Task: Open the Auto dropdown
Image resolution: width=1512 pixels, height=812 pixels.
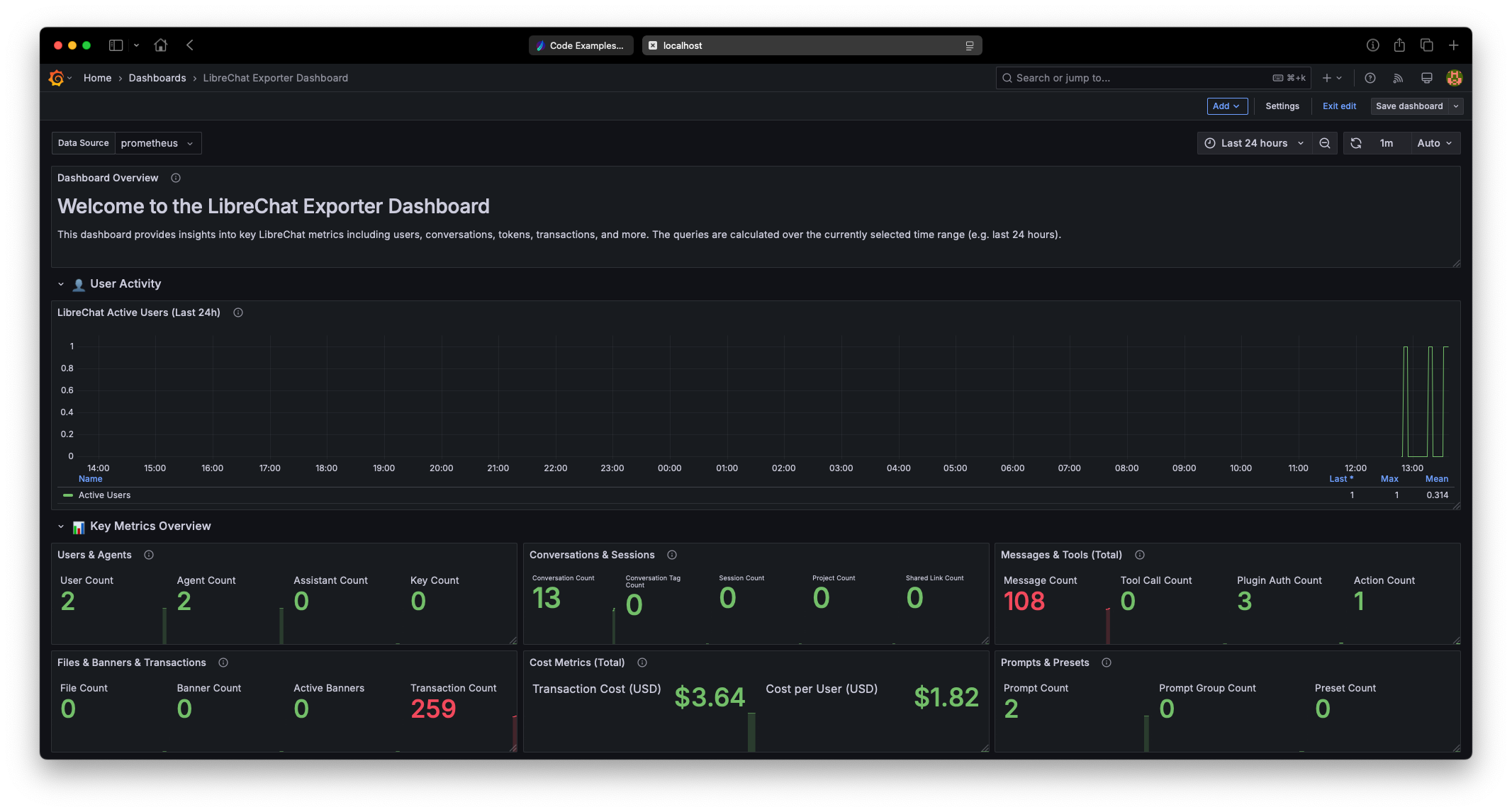Action: (1435, 143)
